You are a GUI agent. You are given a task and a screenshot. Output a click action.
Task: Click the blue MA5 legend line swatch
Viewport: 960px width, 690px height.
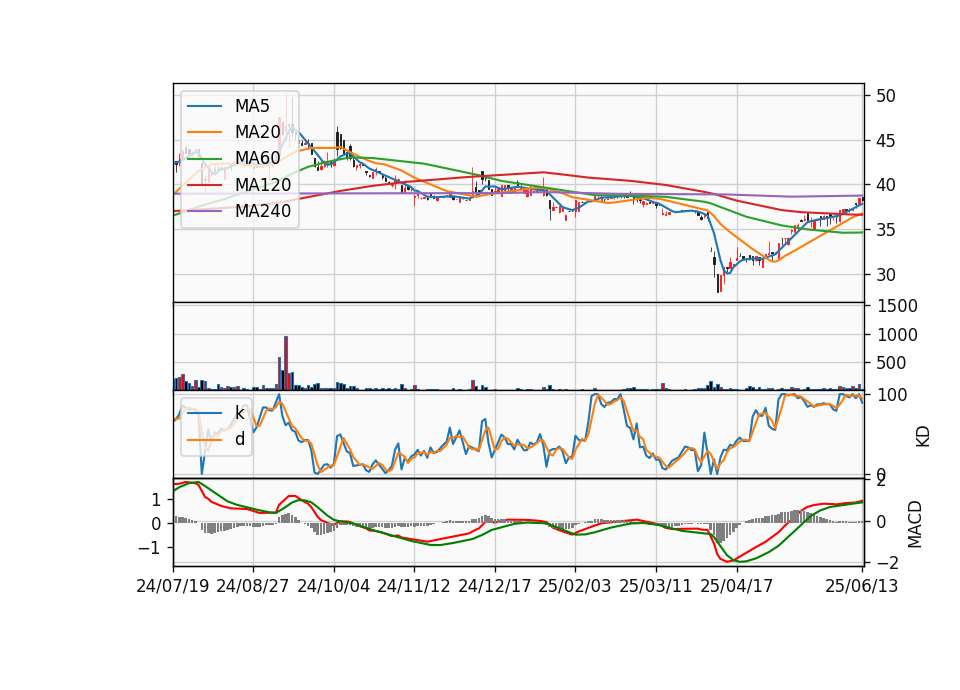pyautogui.click(x=204, y=106)
